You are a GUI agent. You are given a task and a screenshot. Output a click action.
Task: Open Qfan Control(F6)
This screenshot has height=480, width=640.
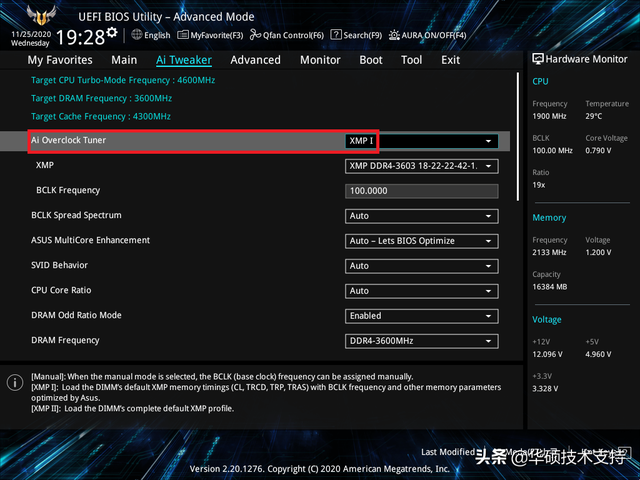coord(287,35)
